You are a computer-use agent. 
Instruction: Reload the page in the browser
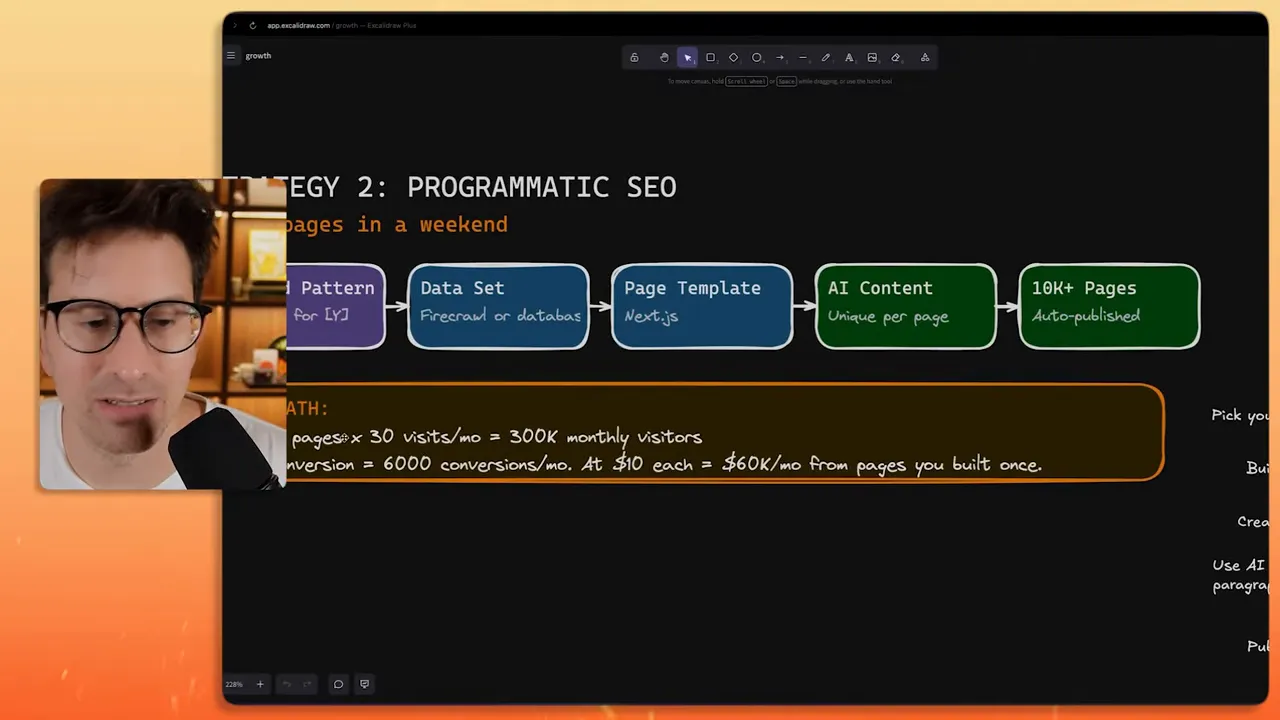click(252, 25)
